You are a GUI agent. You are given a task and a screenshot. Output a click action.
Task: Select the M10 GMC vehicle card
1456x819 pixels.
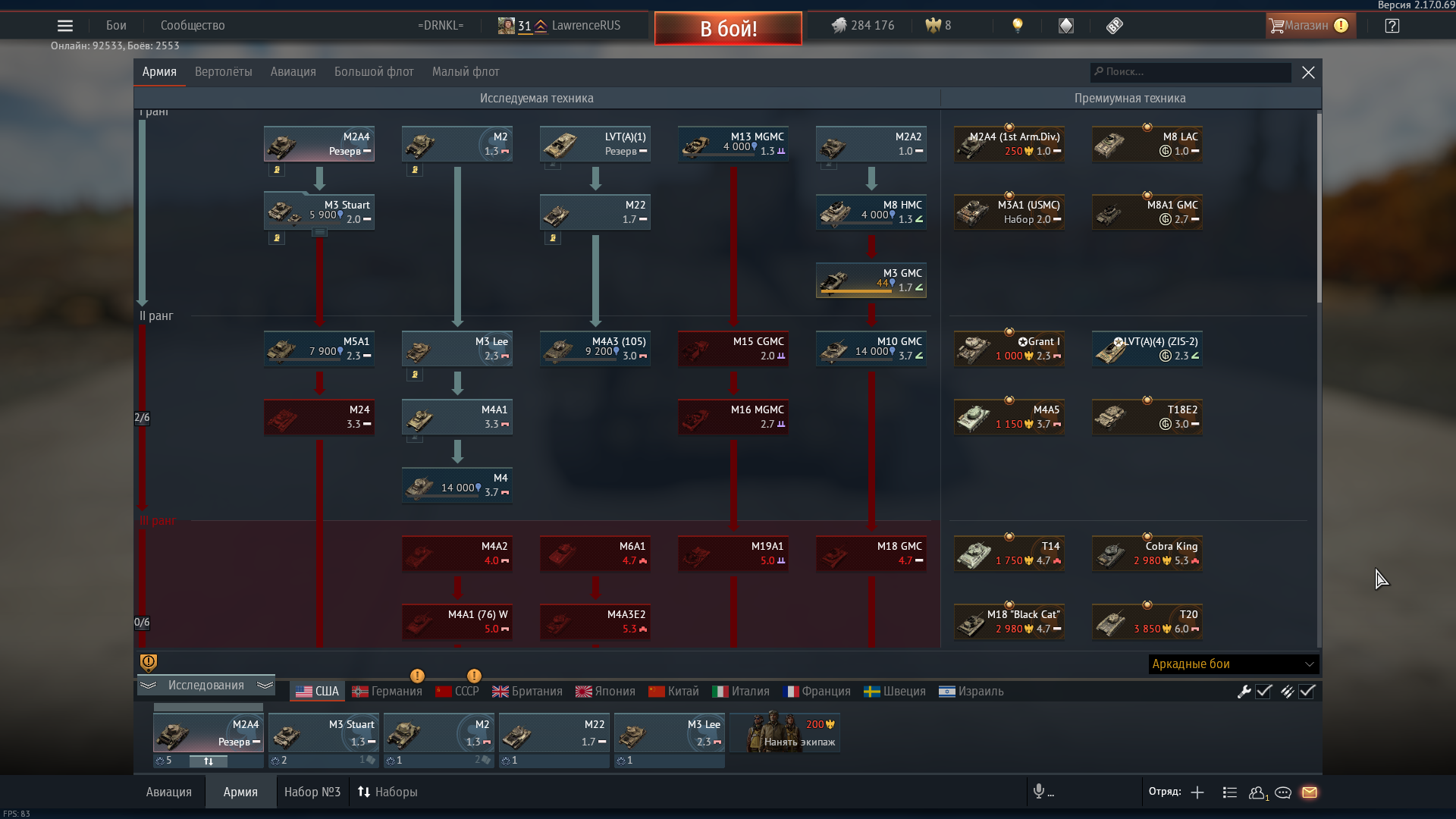[871, 349]
